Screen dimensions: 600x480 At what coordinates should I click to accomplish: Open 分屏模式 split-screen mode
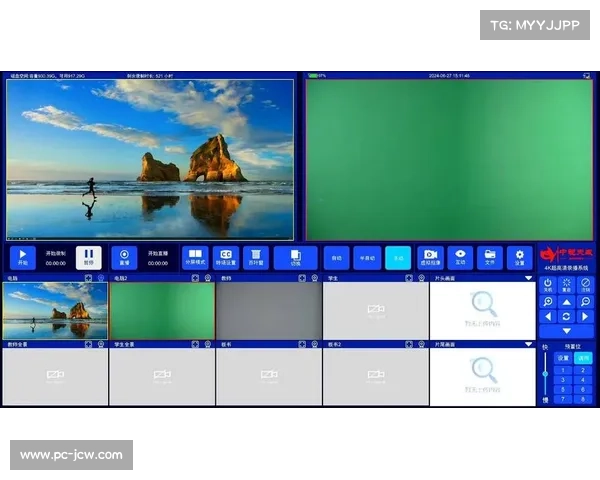pos(195,258)
